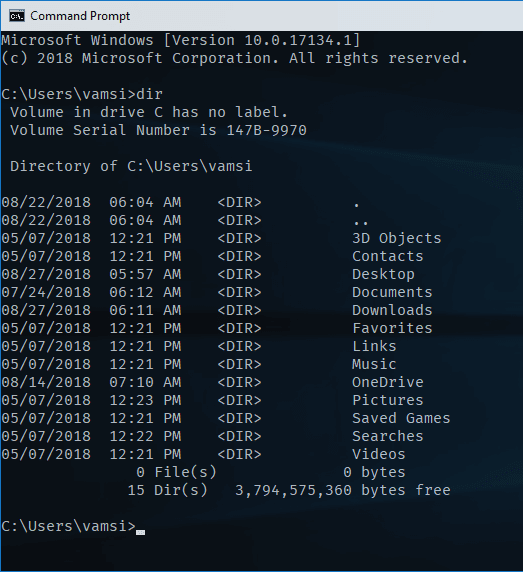Click the Contacts directory entry

point(388,256)
